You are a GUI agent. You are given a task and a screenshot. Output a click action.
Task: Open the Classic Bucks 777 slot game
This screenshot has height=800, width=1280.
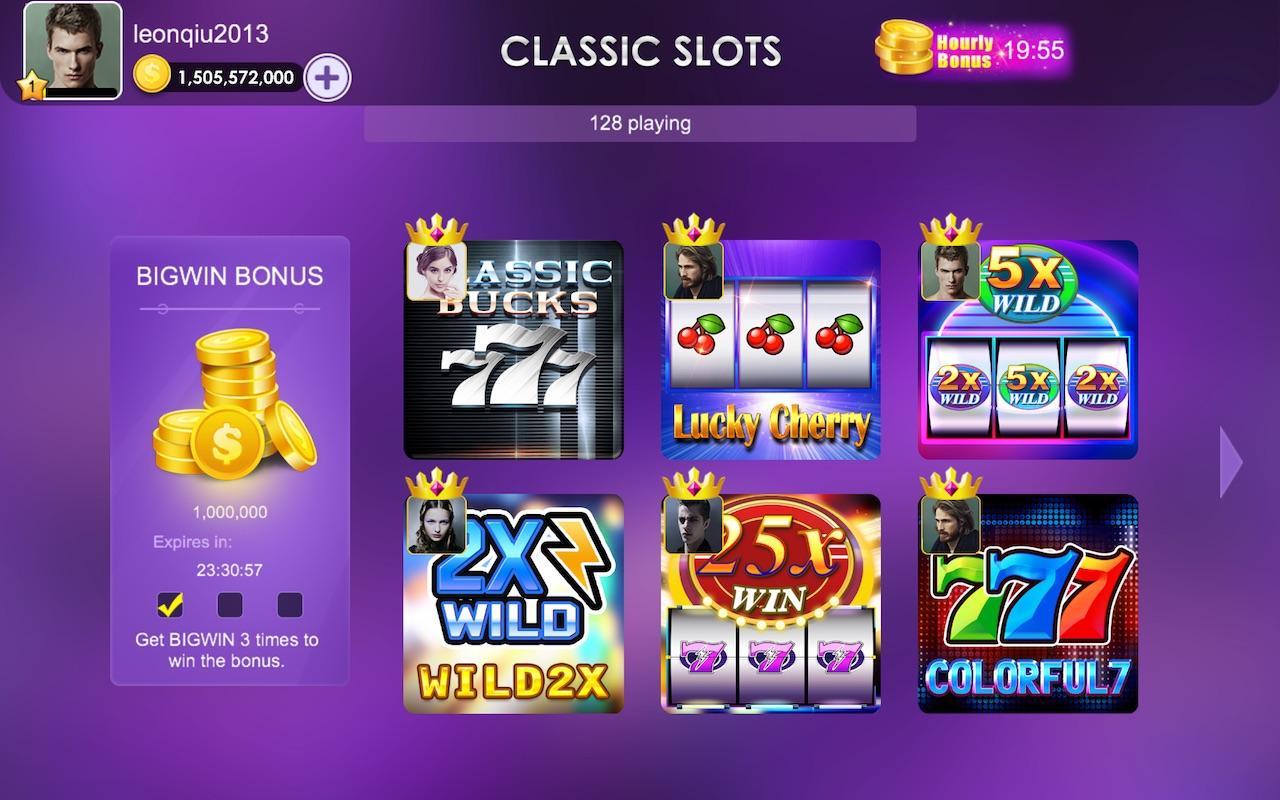point(513,350)
